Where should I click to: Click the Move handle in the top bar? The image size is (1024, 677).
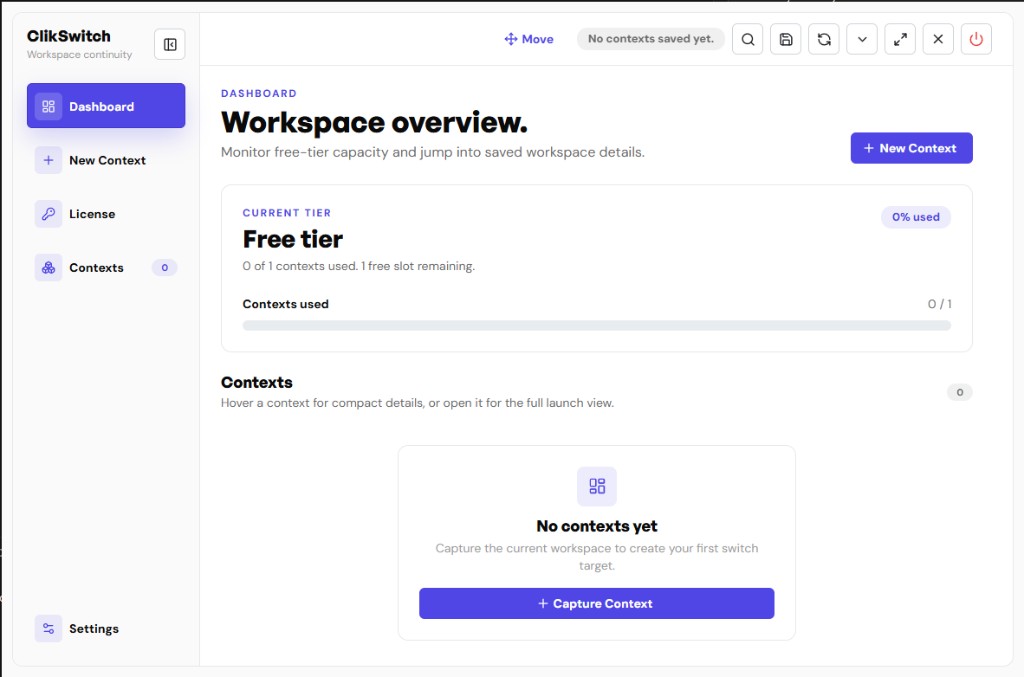[529, 39]
